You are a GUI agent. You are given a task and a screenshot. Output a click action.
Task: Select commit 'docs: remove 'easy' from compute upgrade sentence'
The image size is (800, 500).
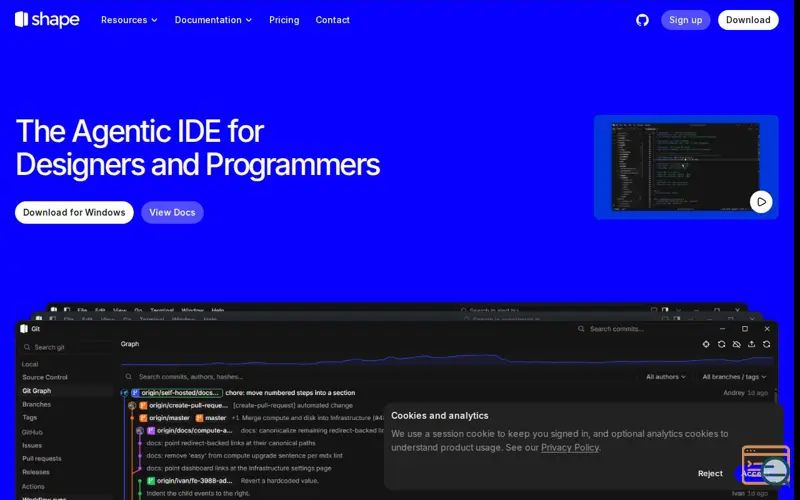[x=244, y=456]
